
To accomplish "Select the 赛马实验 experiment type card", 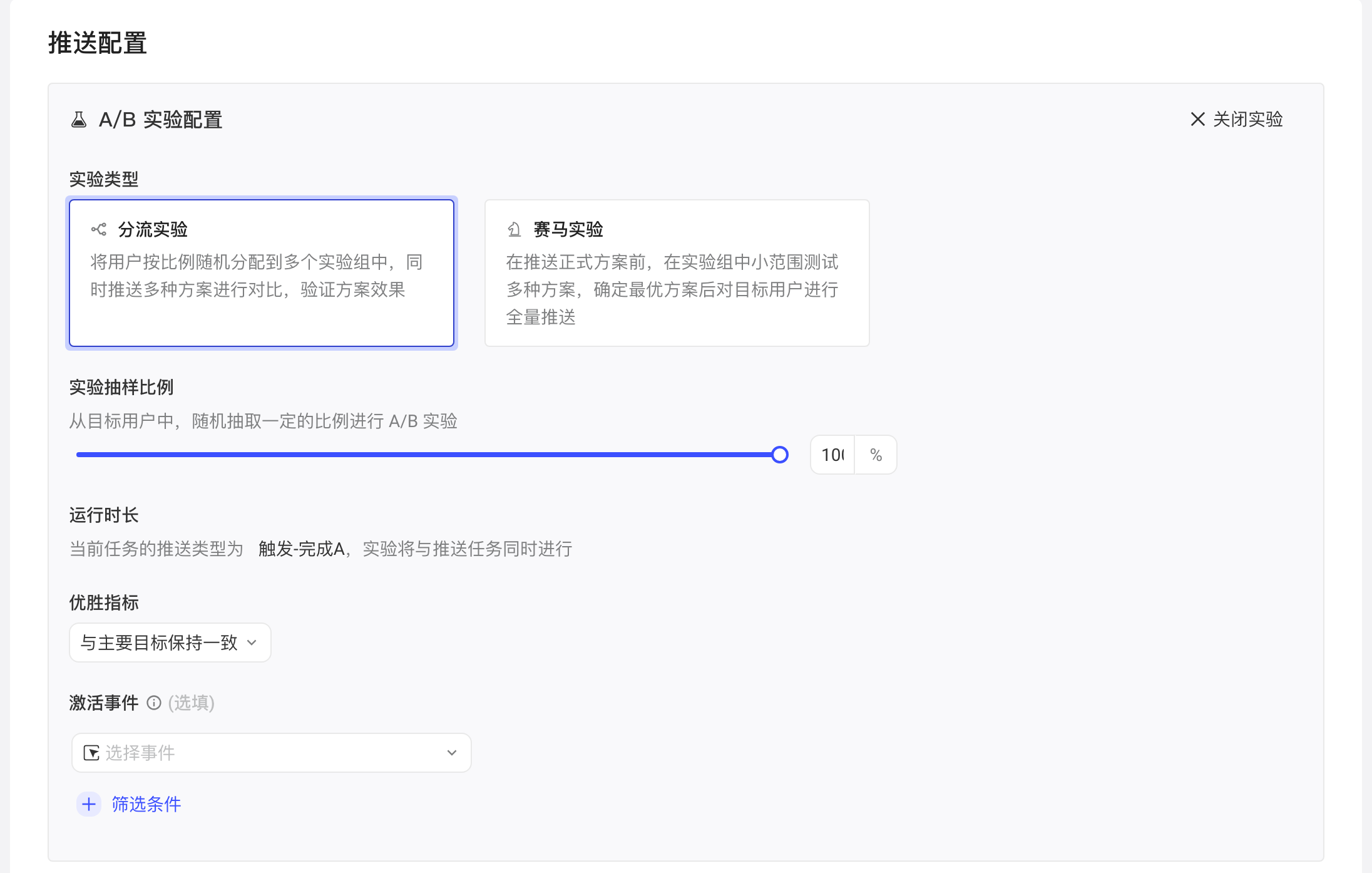I will tap(677, 273).
